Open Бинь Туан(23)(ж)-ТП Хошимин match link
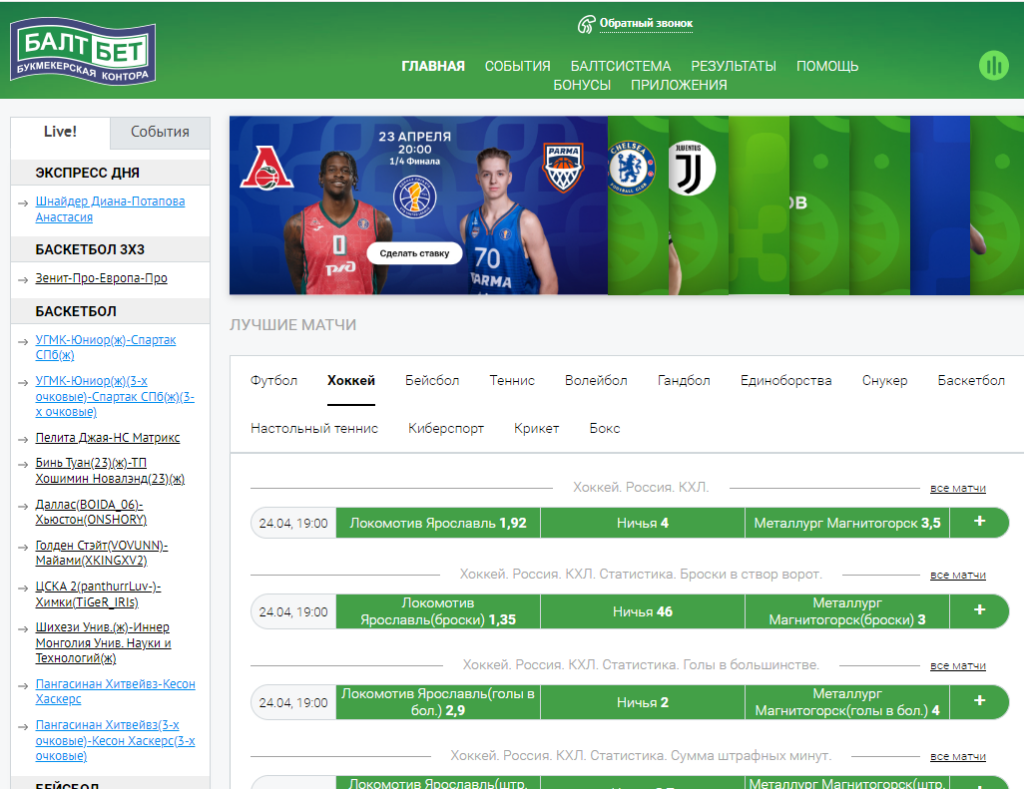 pyautogui.click(x=110, y=470)
